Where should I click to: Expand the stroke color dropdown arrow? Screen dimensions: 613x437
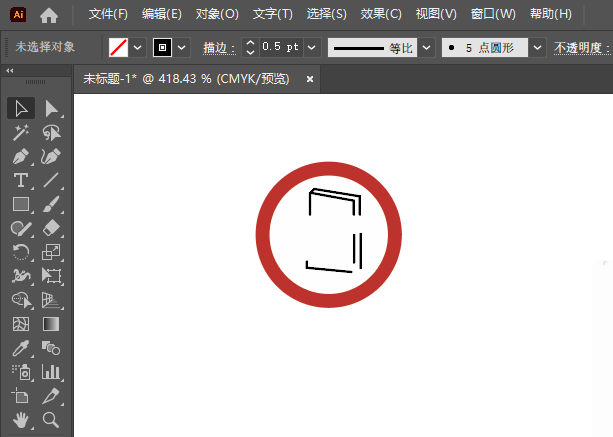(x=181, y=48)
